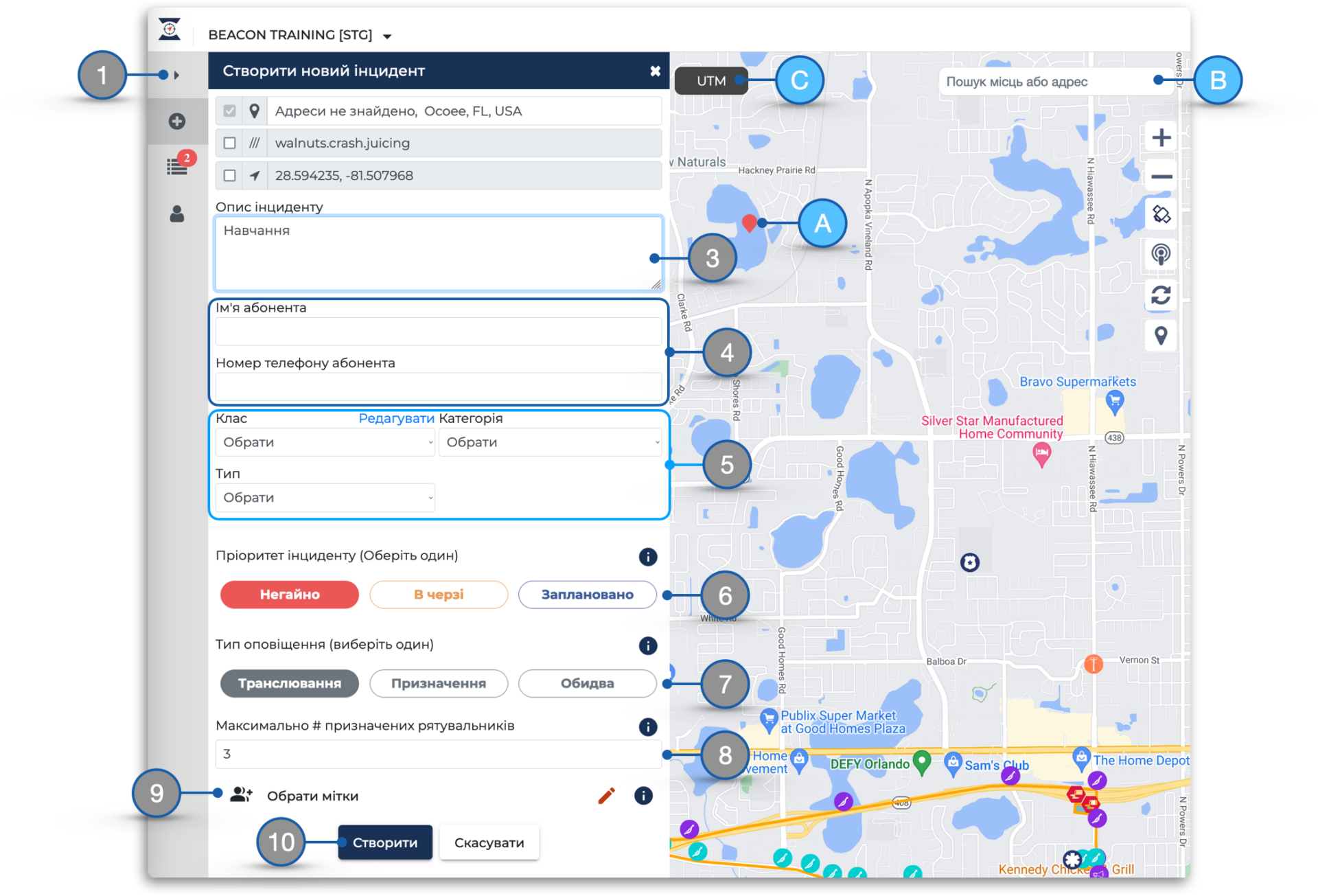Click the Редагувати link
The height and width of the screenshot is (896, 1318).
click(x=396, y=418)
